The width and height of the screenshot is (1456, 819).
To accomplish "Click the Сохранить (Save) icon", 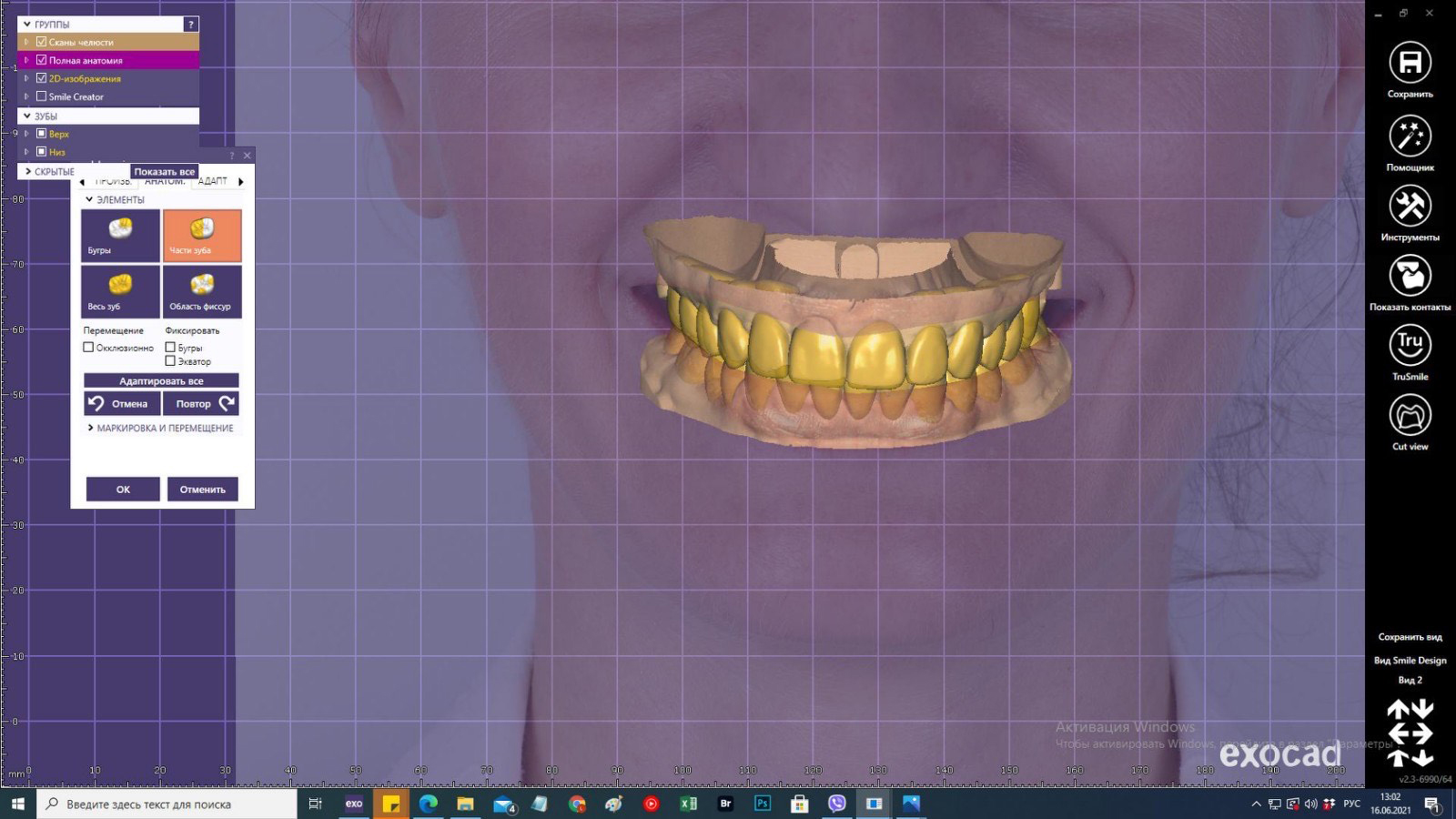I will [1410, 63].
